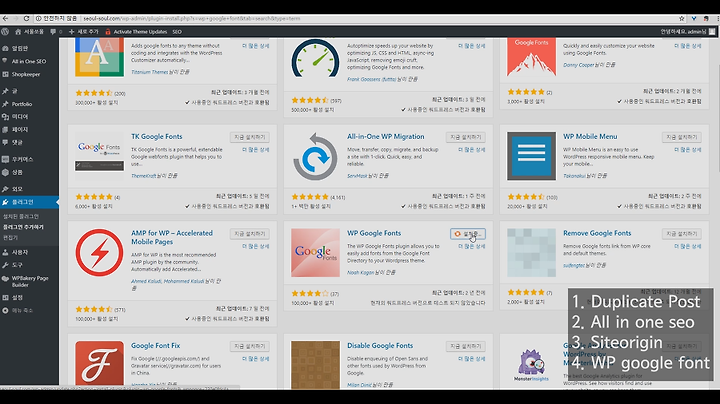
Task: Click the Tools wrench icon in the sidebar
Action: coord(6,265)
